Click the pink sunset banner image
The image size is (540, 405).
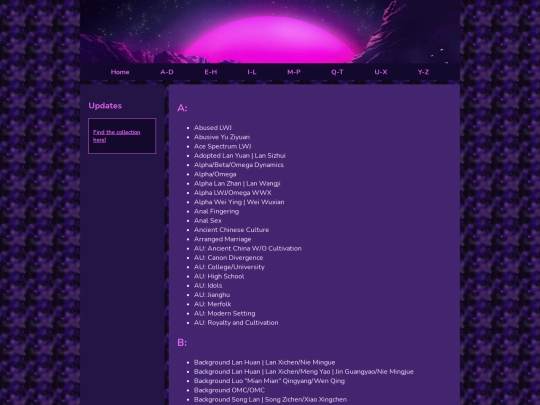click(x=270, y=32)
